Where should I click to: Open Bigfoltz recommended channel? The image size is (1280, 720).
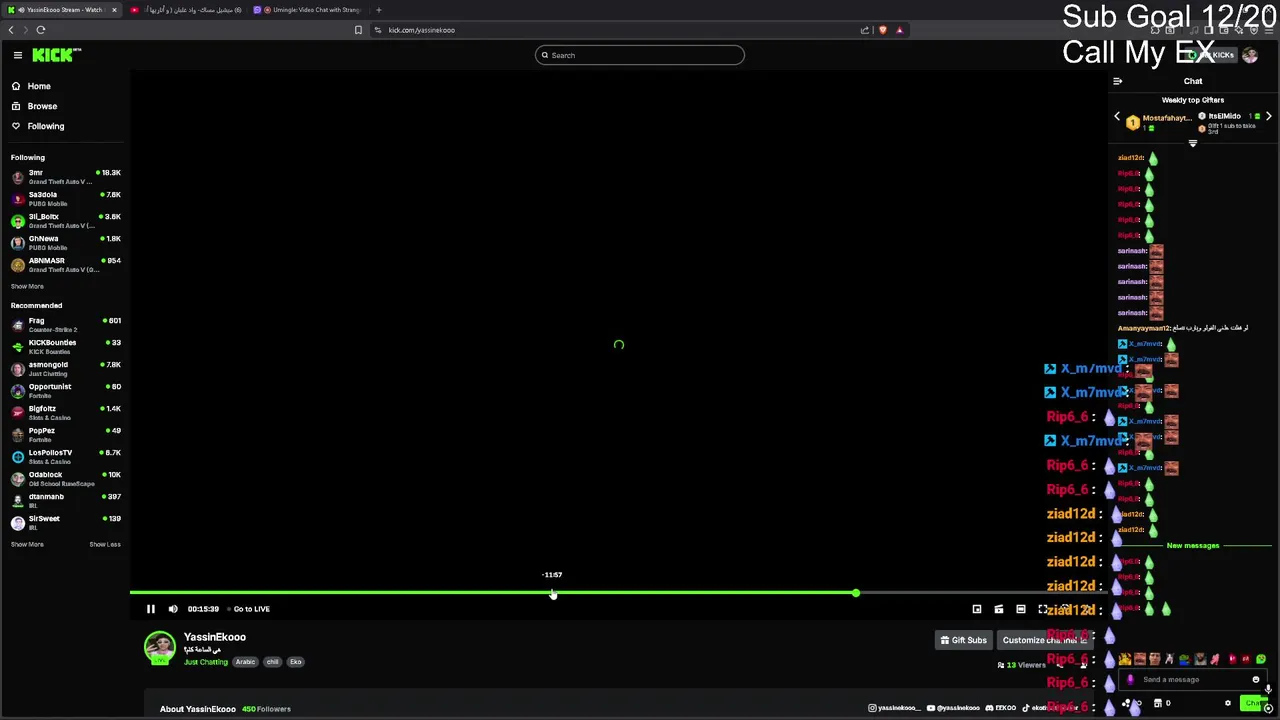[65, 413]
